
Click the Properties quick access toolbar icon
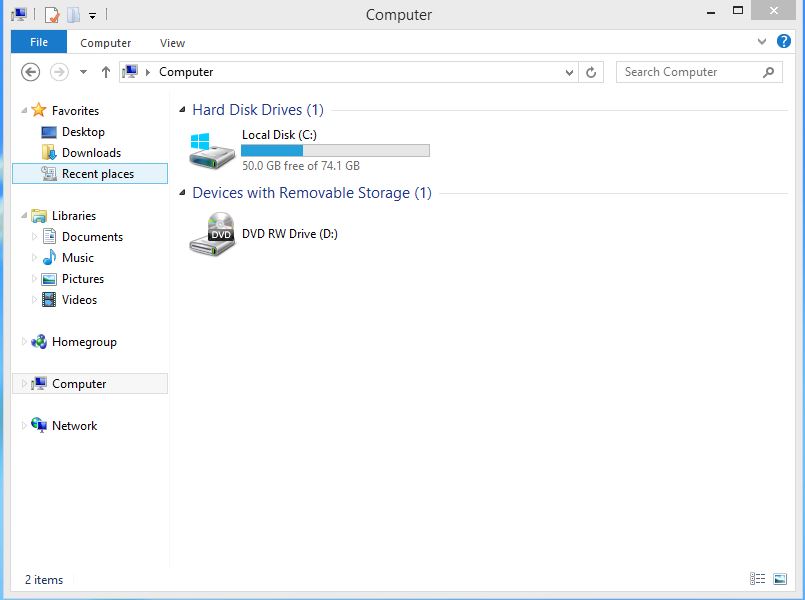coord(52,15)
